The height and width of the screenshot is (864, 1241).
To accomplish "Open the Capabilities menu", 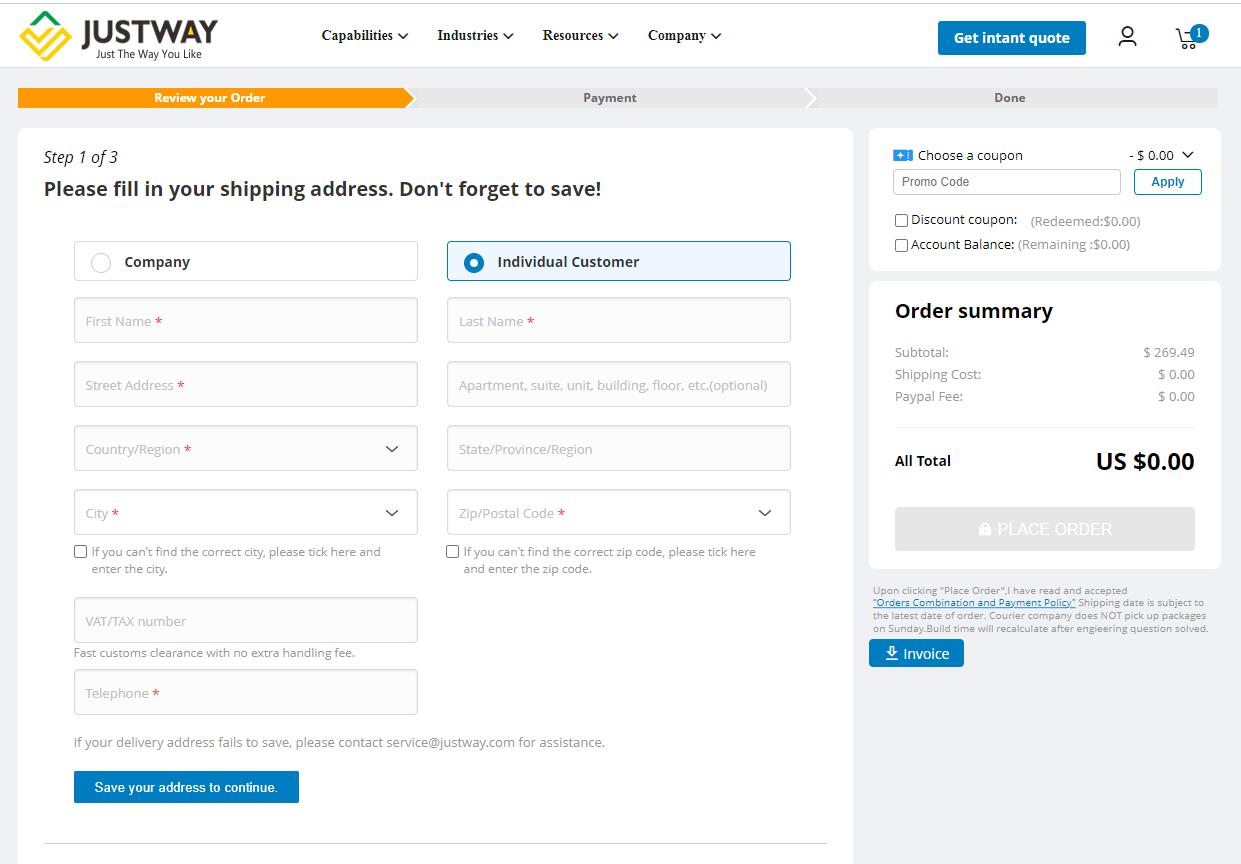I will pyautogui.click(x=364, y=36).
